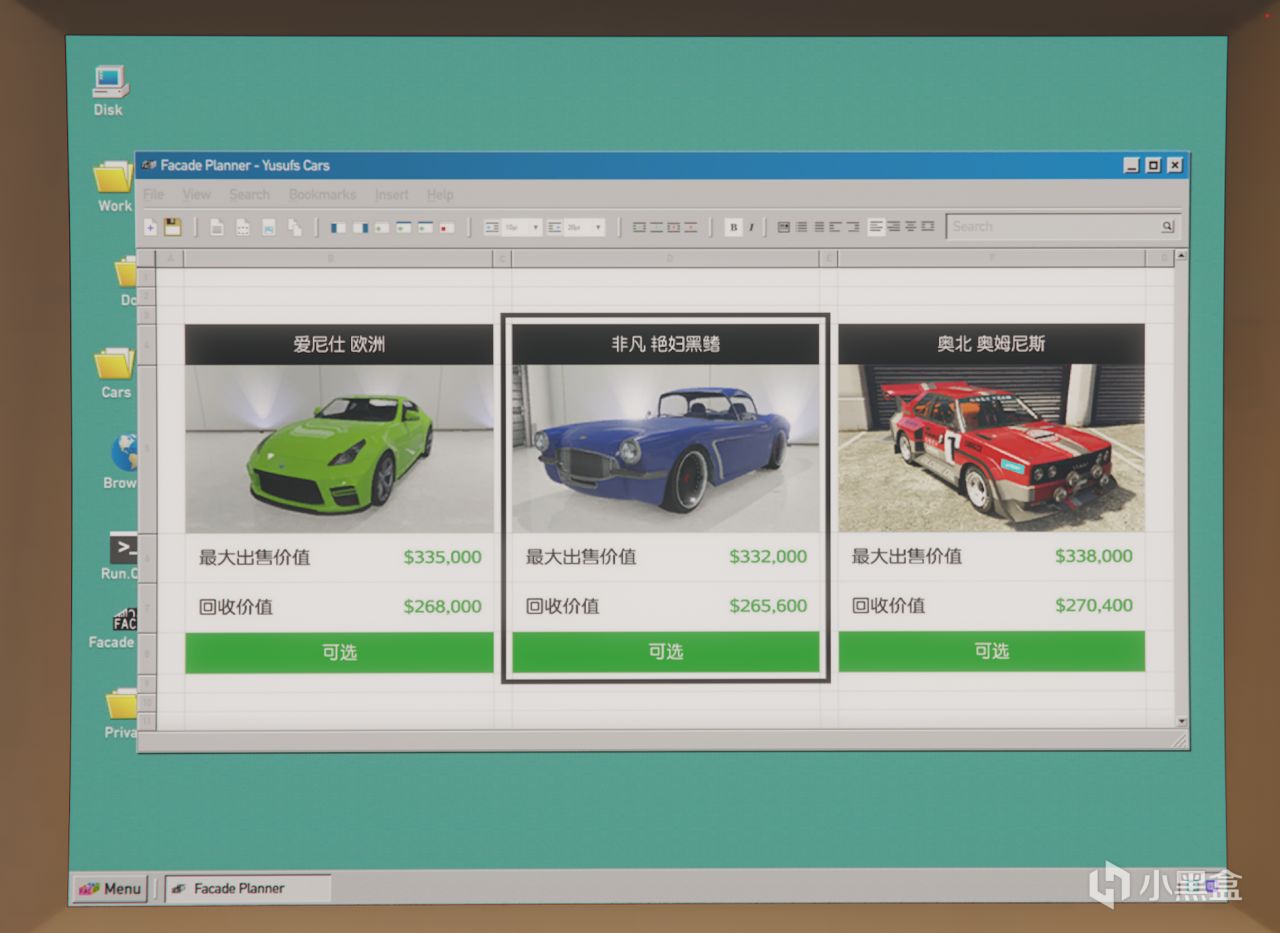Click the Facade Planner - Yusufs Cars title bar

pos(662,166)
